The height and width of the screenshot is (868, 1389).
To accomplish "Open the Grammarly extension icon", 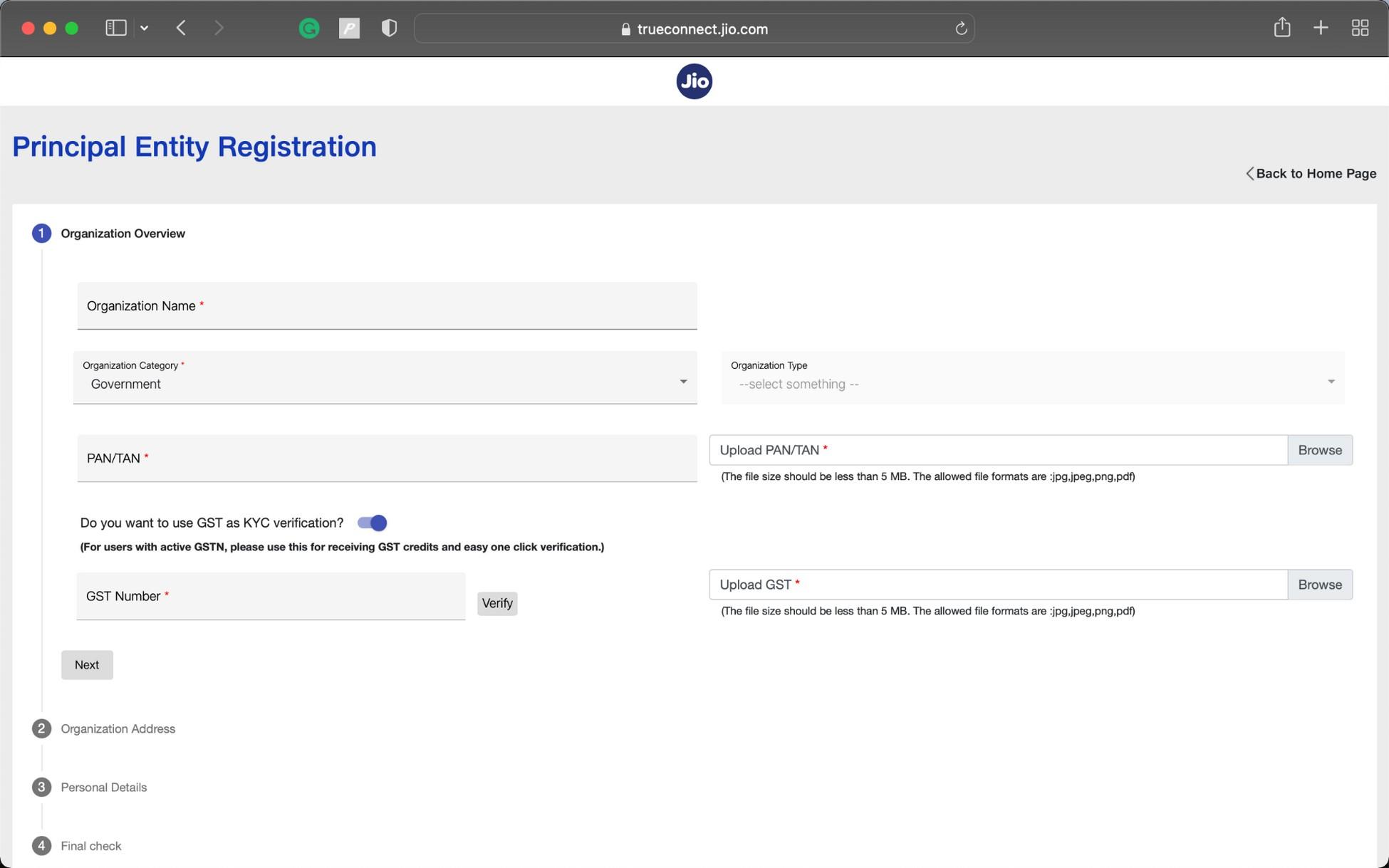I will [x=309, y=28].
